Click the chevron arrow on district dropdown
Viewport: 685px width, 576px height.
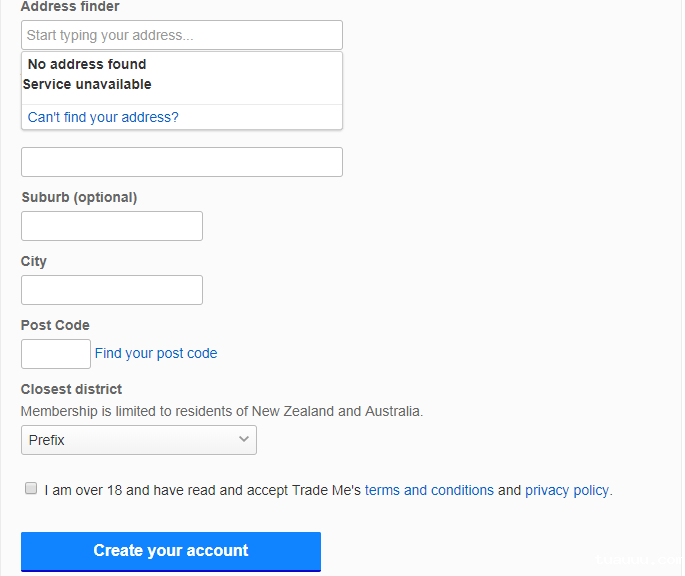[244, 440]
